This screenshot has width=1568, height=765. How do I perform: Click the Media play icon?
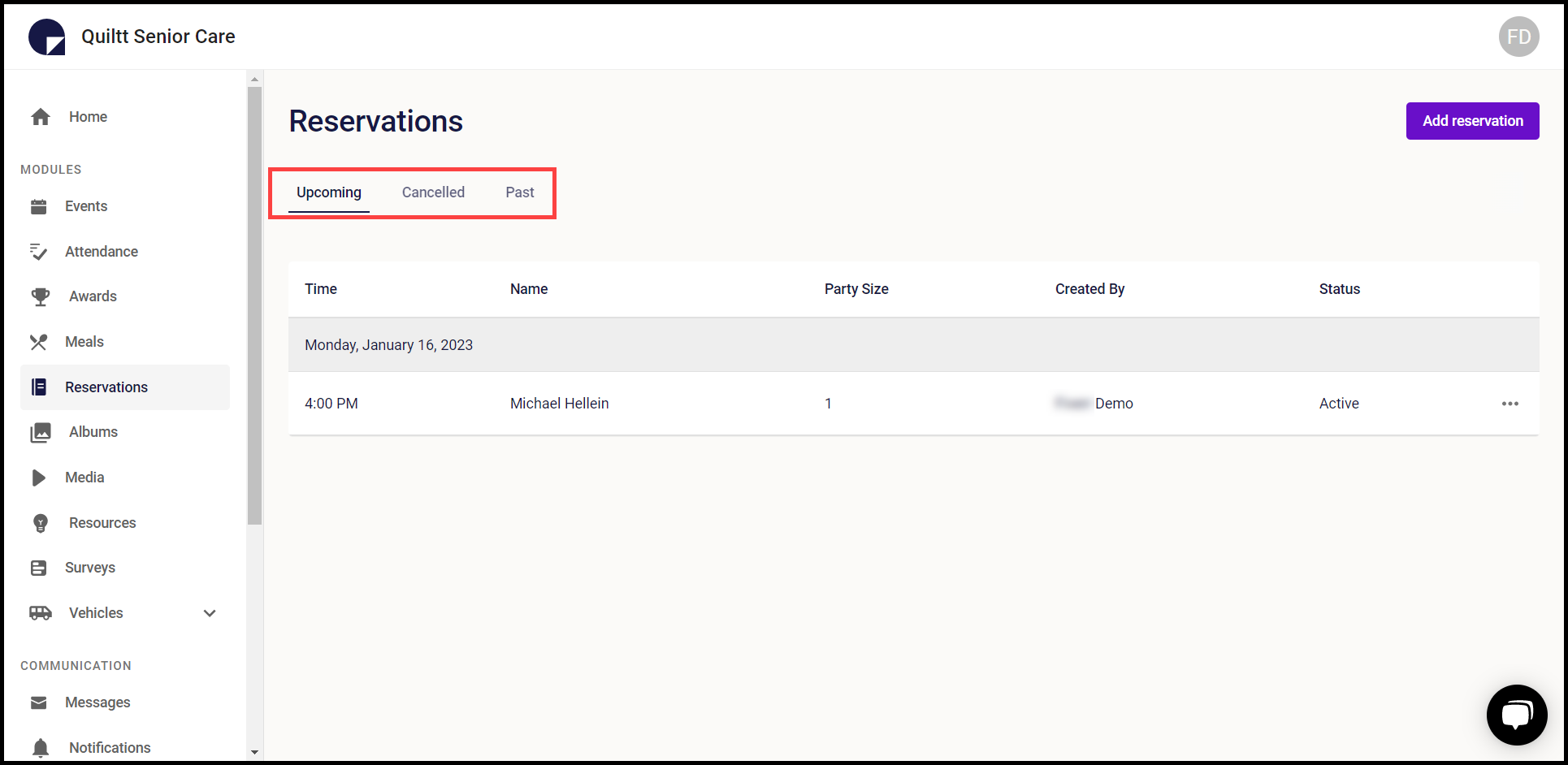[x=39, y=477]
